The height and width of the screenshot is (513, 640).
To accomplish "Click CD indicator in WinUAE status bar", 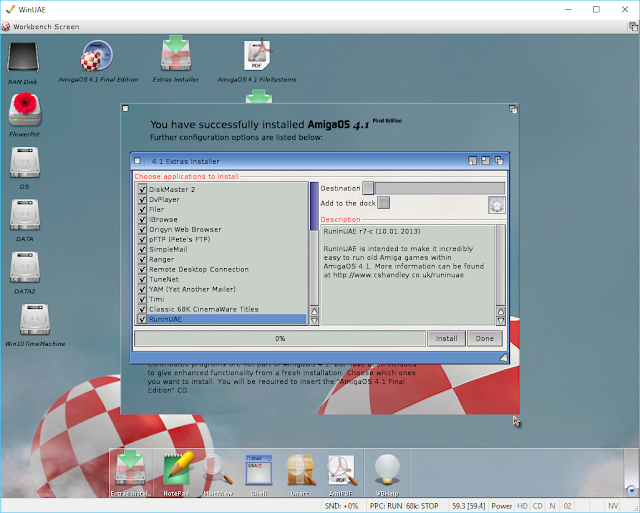I will click(x=538, y=506).
